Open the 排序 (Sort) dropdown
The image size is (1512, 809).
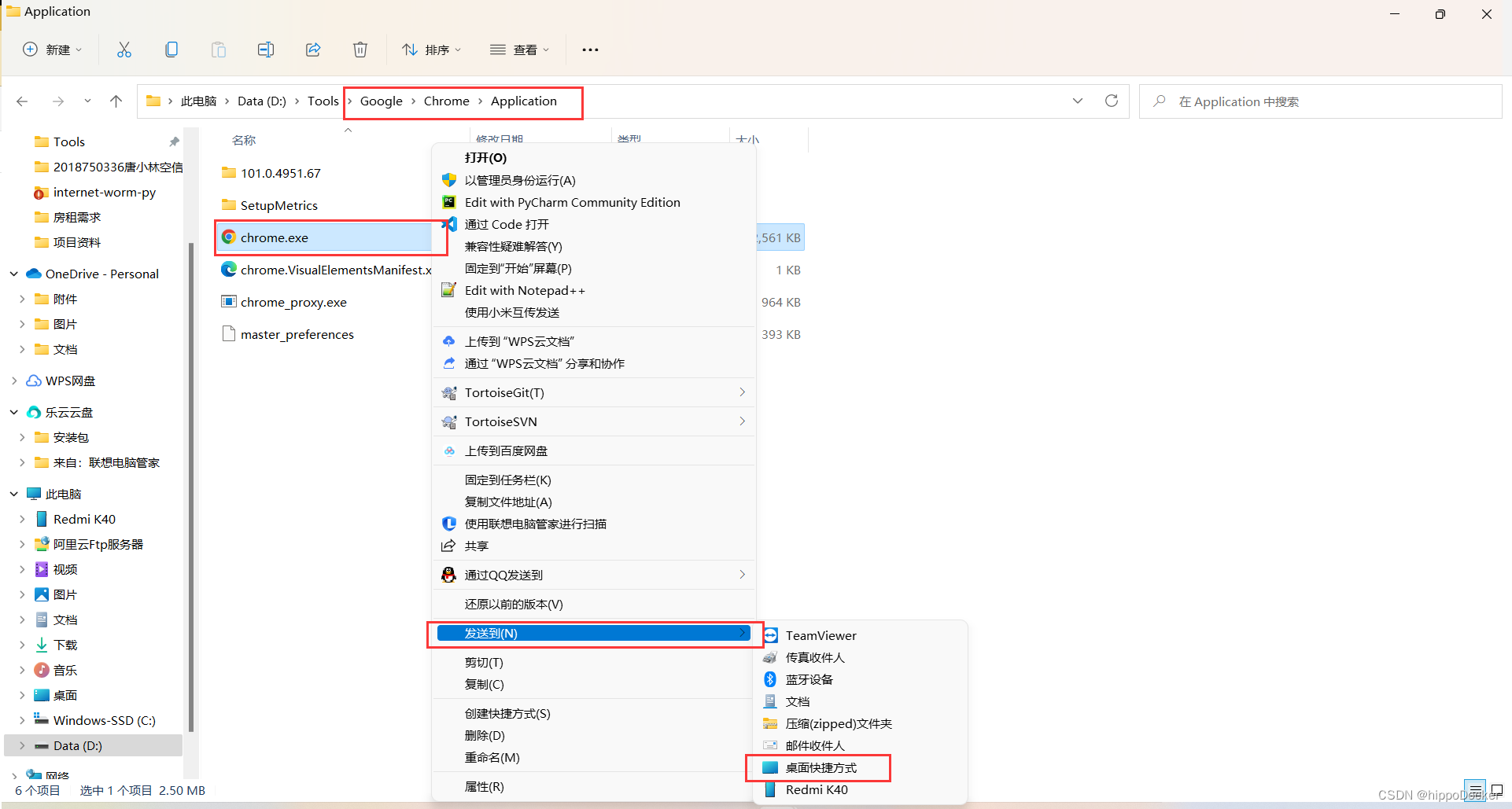click(x=431, y=50)
